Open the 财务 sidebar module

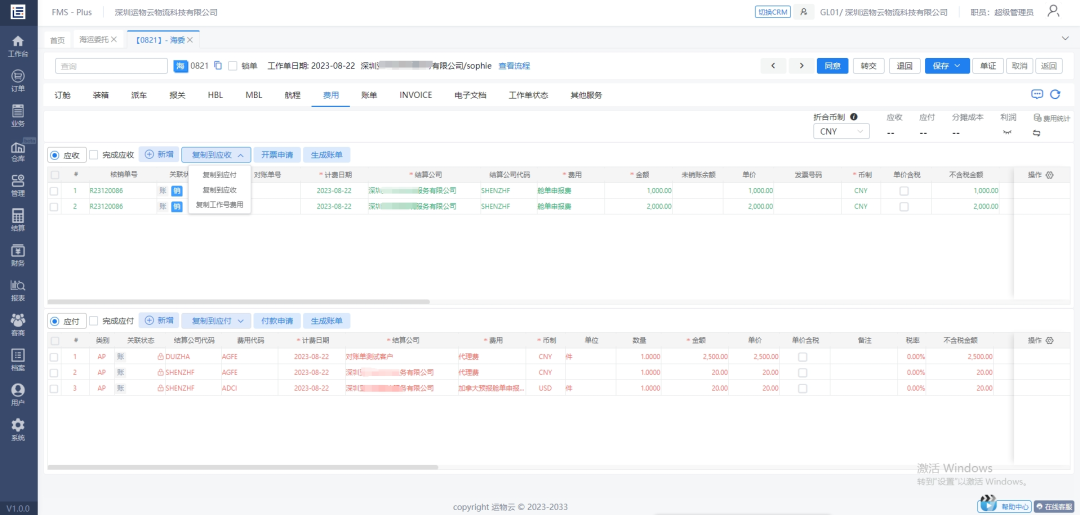pos(19,255)
